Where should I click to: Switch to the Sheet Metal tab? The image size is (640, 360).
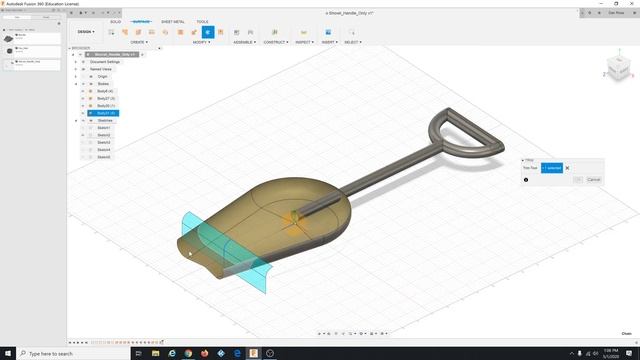(x=173, y=22)
